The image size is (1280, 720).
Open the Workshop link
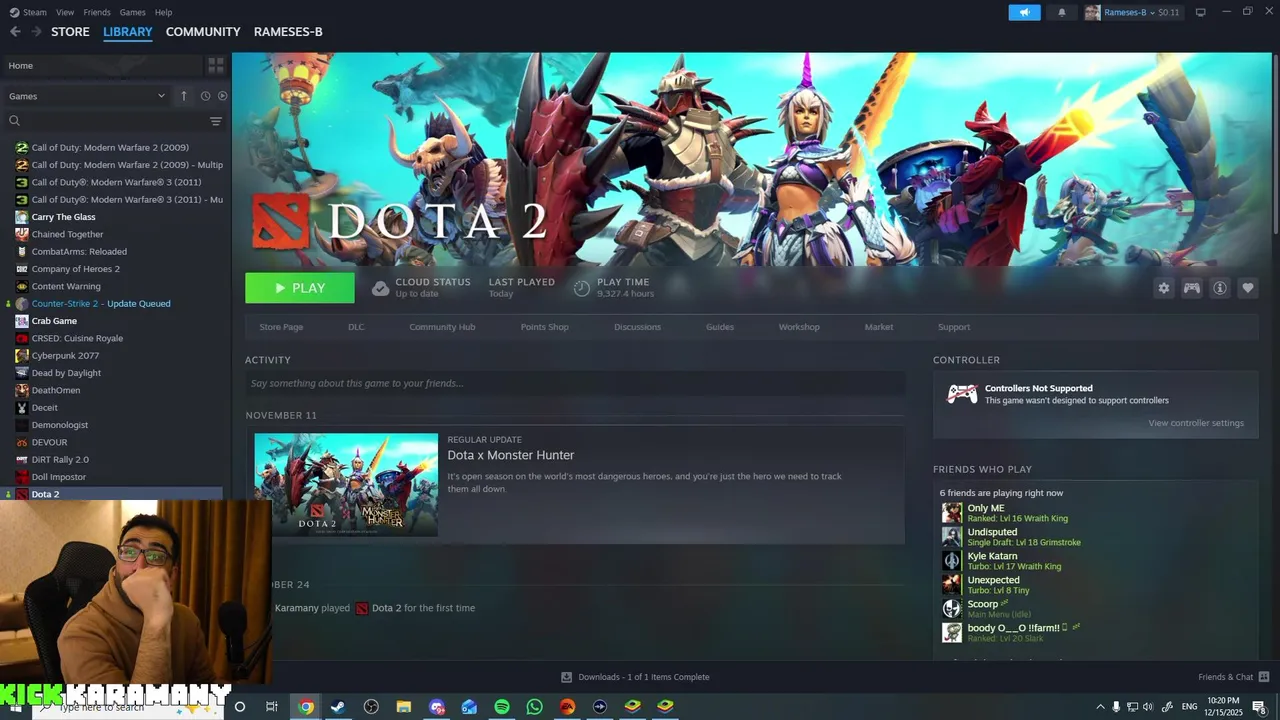click(799, 327)
